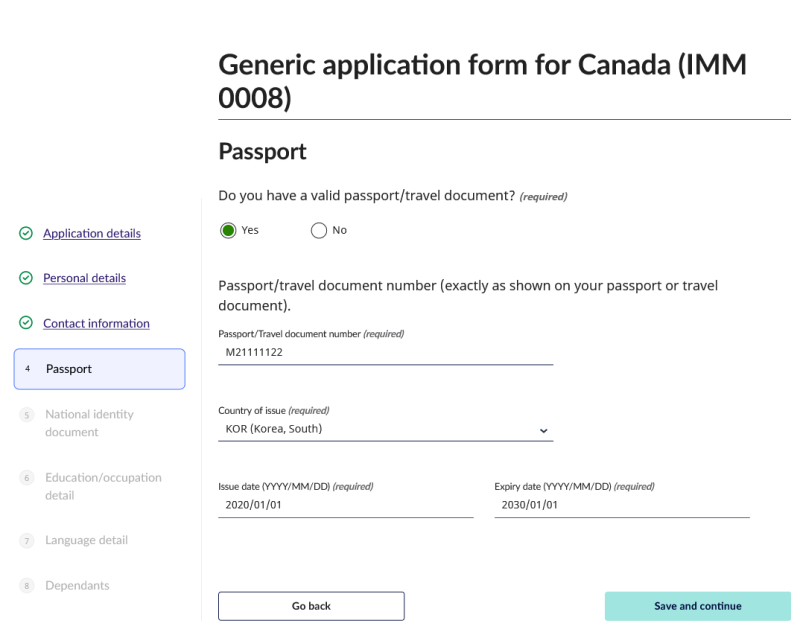The image size is (800, 632).
Task: Click the green checkmark beside Application details
Action: 26,233
